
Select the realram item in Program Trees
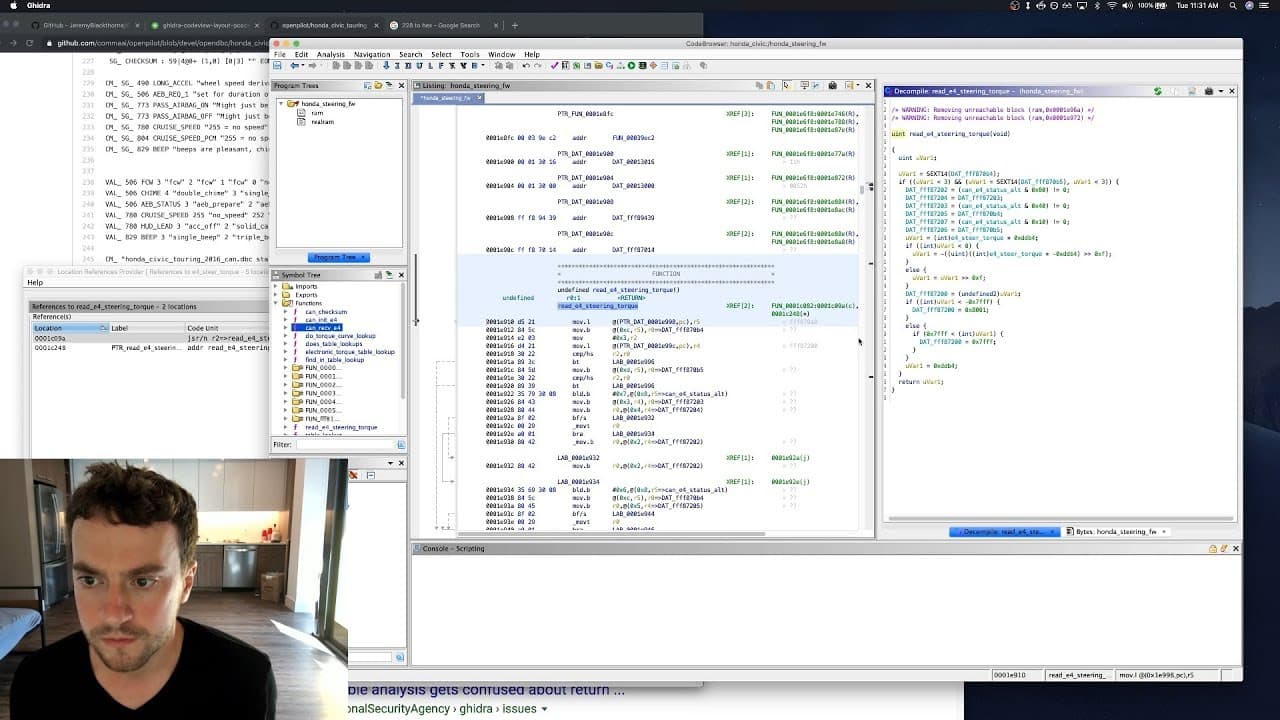(322, 122)
